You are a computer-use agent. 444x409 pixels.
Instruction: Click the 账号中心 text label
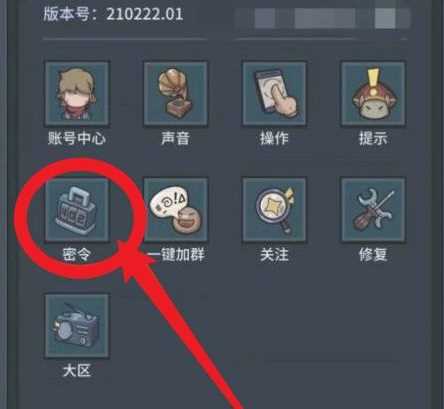pos(77,138)
